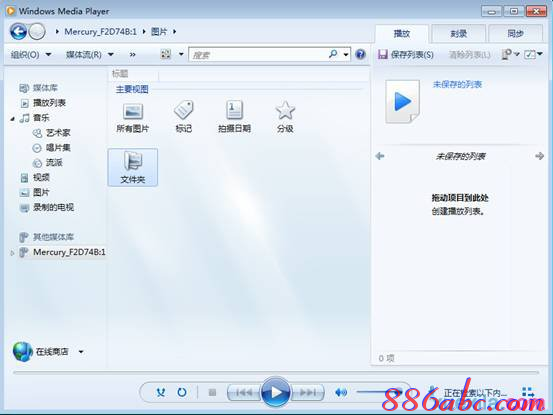The image size is (553, 415).
Task: Stop playback with the square button
Action: pos(212,392)
